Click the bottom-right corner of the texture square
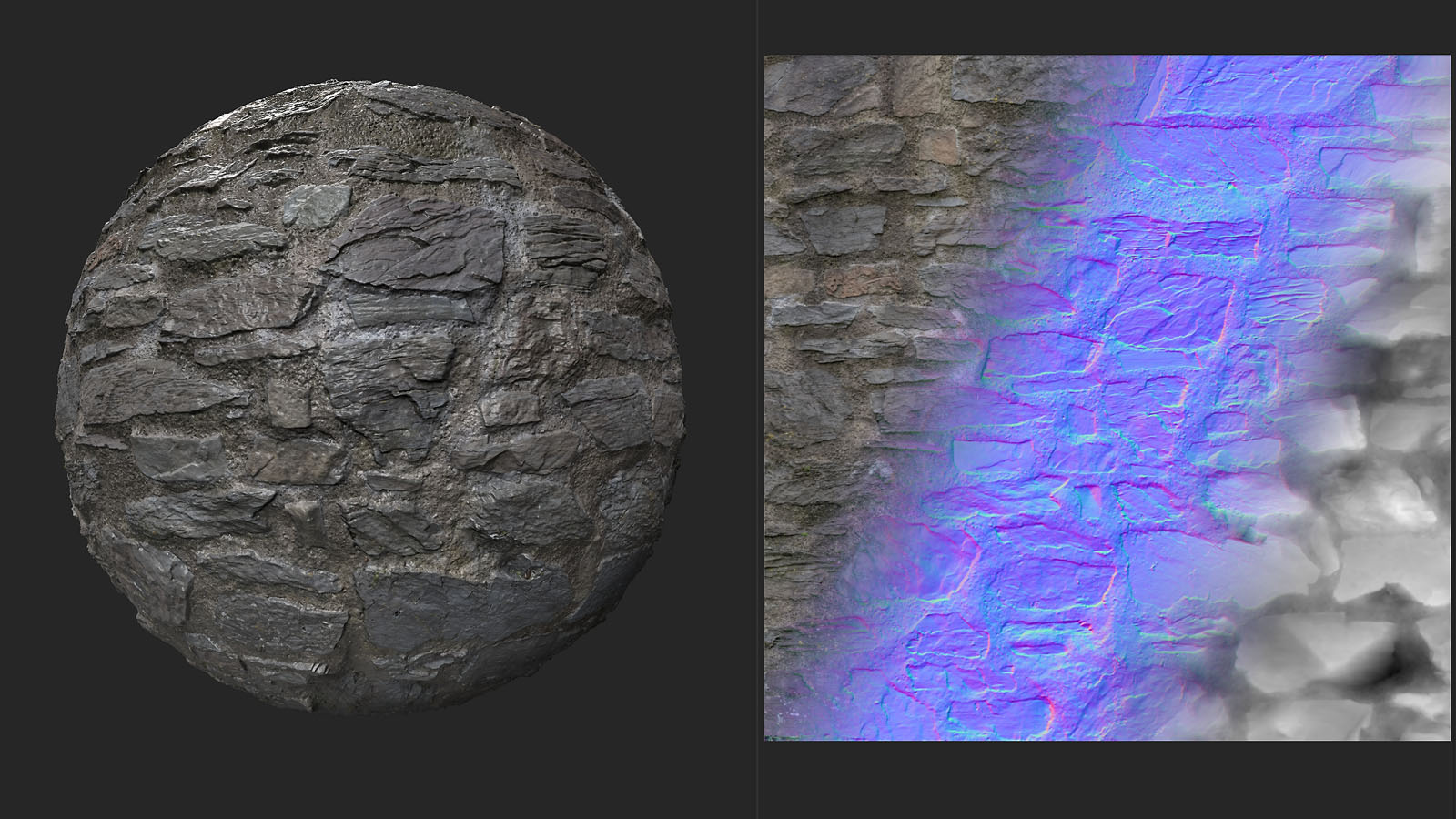1456x819 pixels. (1448, 737)
